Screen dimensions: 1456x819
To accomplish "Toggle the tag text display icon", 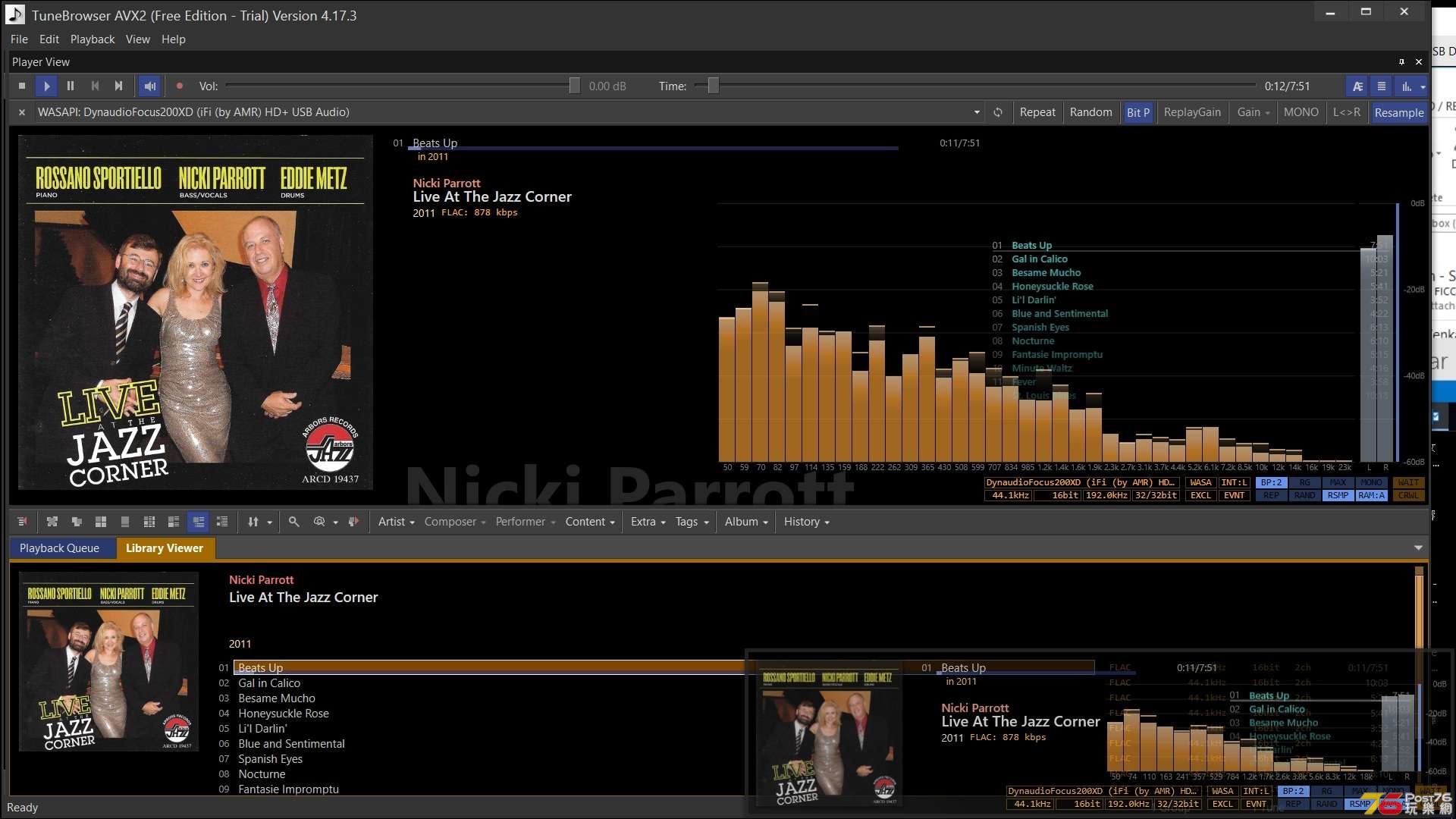I will (1357, 86).
